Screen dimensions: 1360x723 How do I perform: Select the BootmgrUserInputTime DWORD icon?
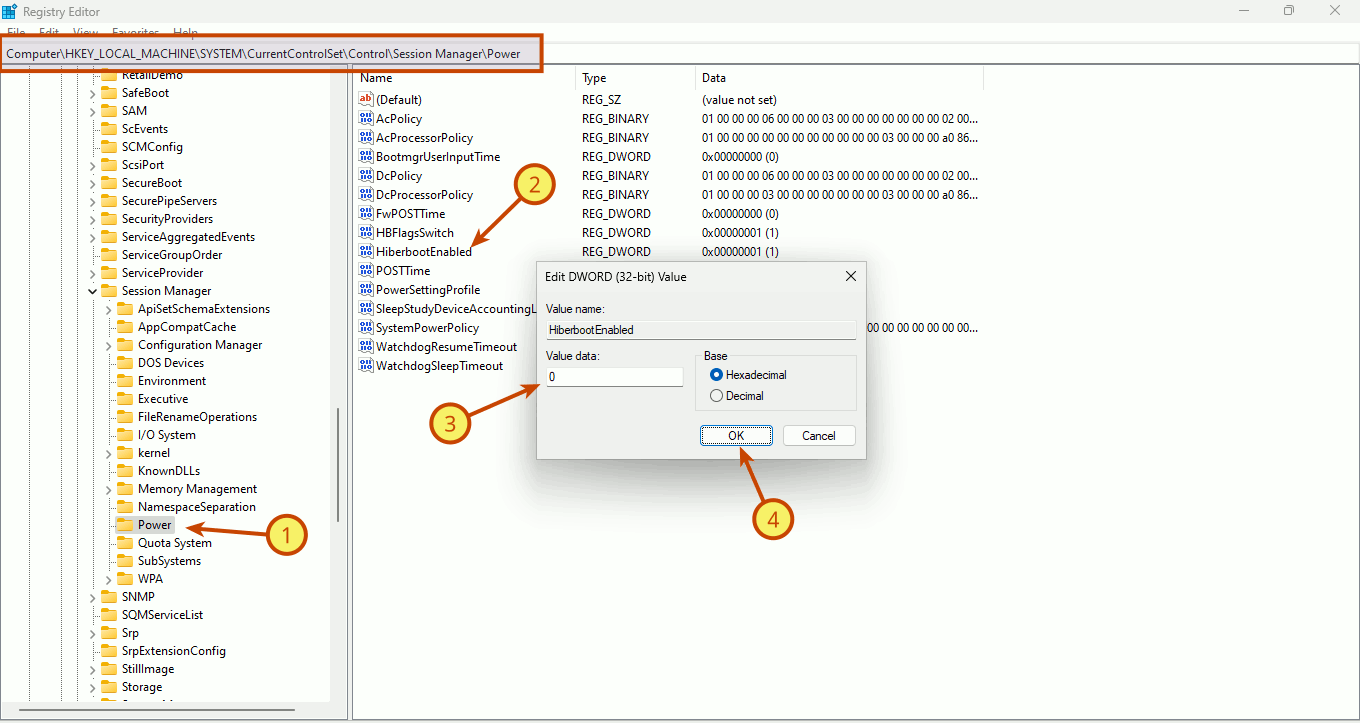(365, 157)
